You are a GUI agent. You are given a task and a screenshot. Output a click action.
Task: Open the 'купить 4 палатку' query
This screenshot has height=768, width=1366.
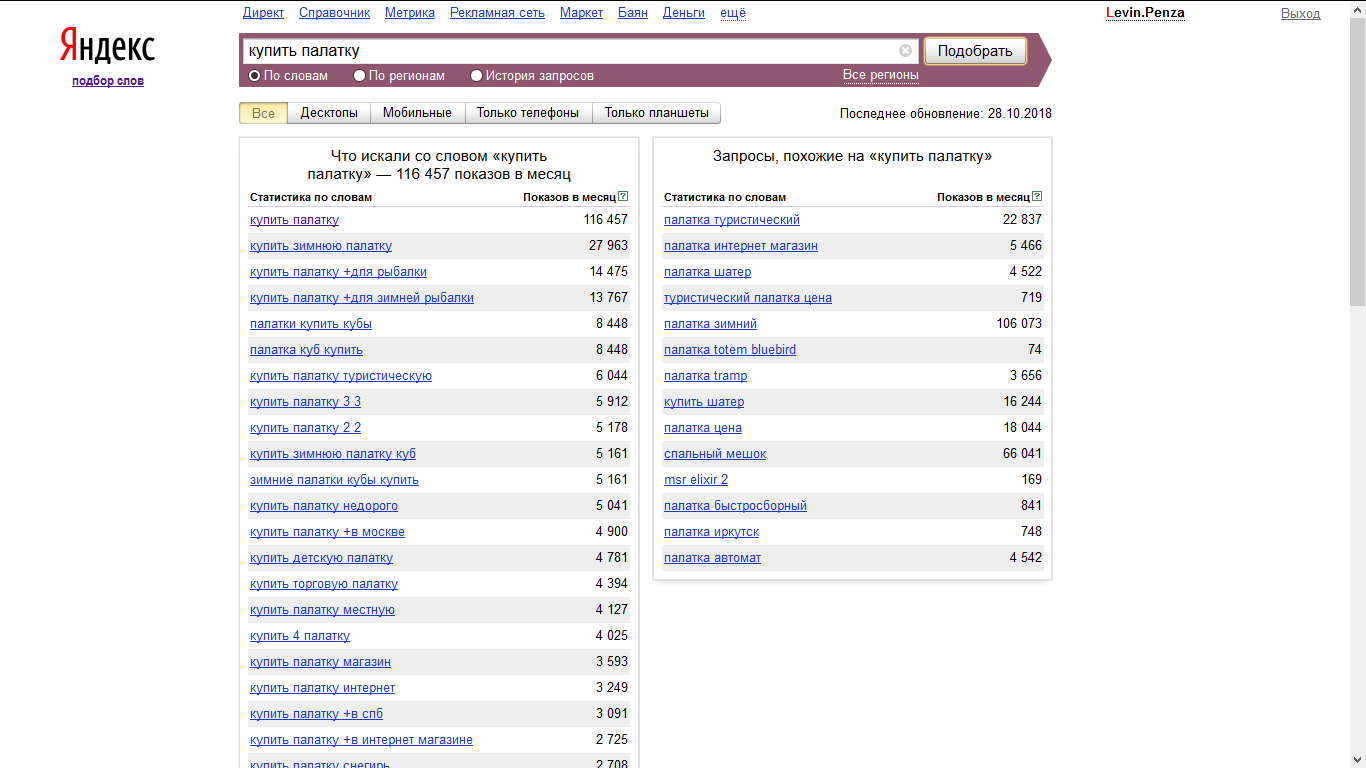pyautogui.click(x=300, y=636)
